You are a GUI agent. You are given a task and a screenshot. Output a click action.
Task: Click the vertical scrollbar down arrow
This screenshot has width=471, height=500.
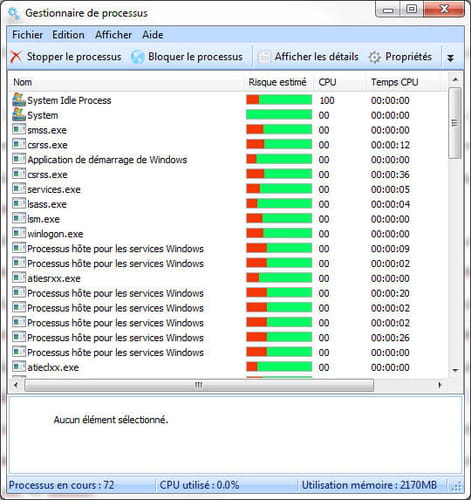[455, 370]
